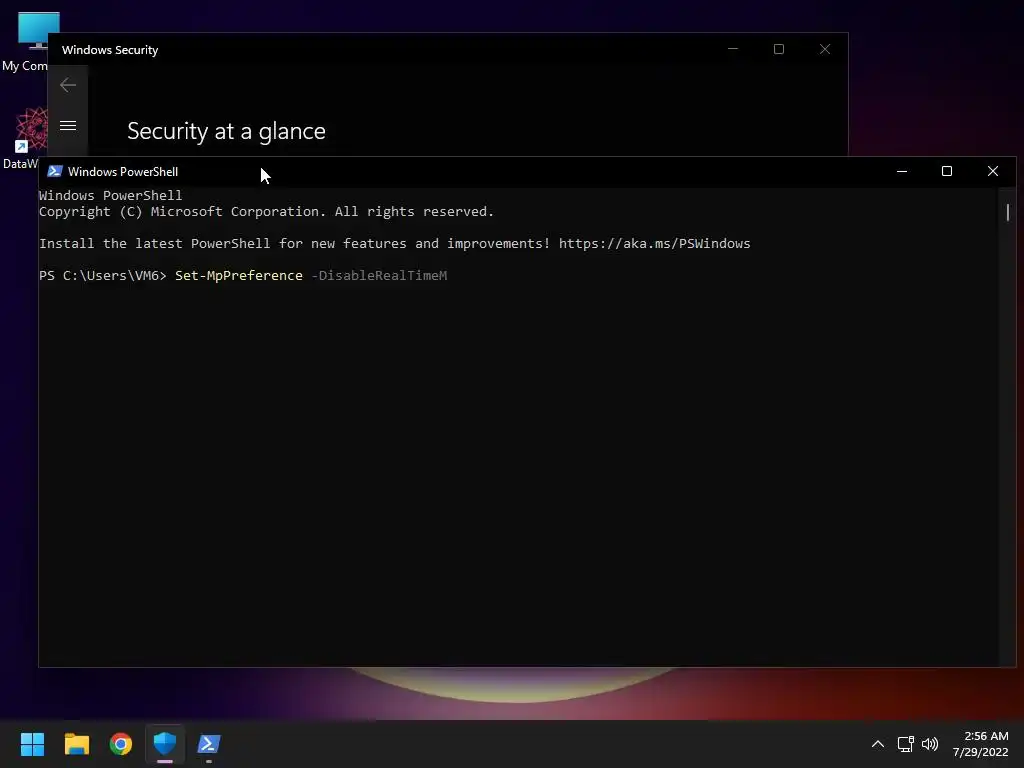Click the Windows Security title bar text

pos(110,50)
